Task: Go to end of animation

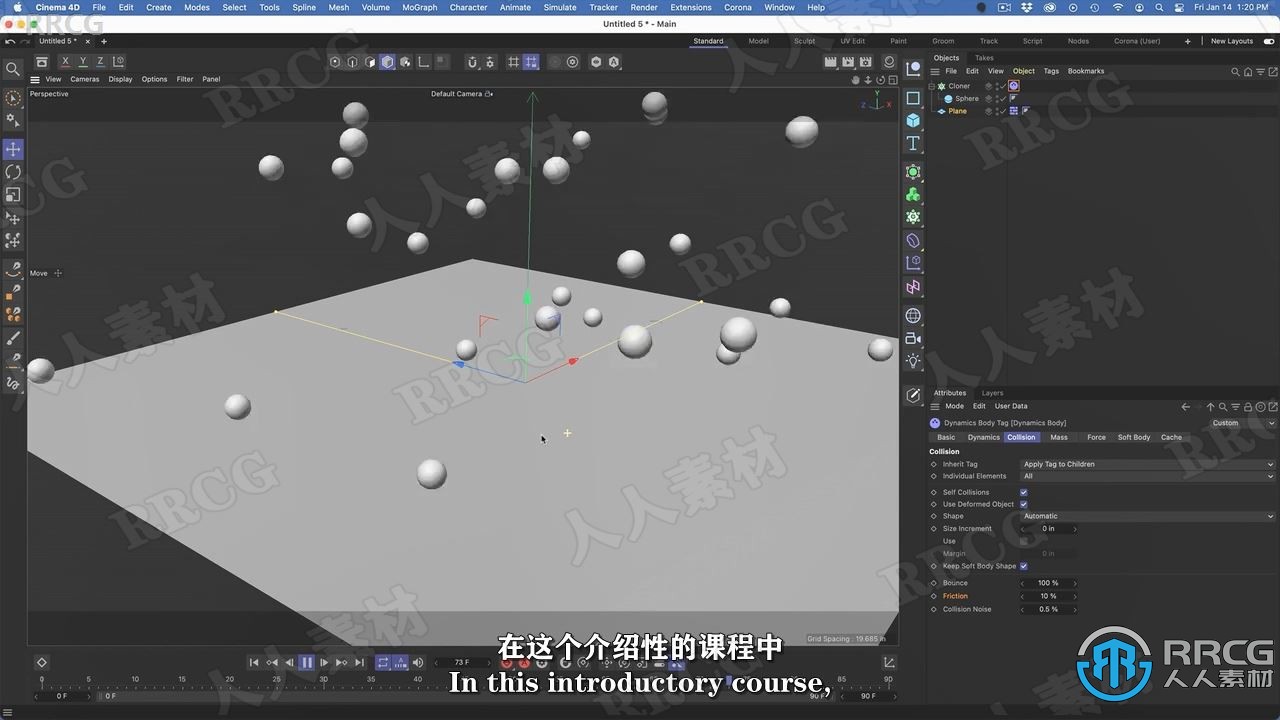Action: [359, 662]
